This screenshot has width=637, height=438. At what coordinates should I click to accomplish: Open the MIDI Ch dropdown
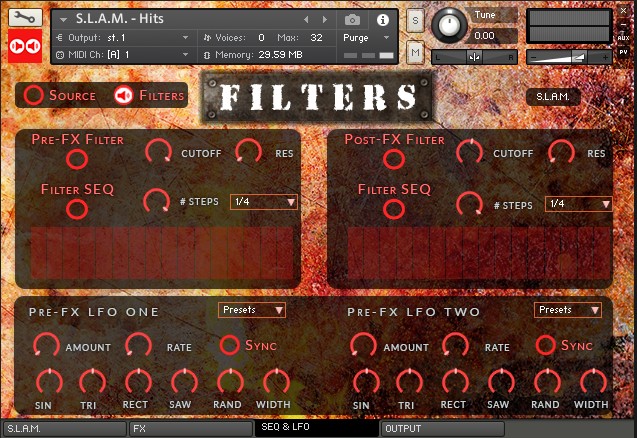tap(122, 54)
